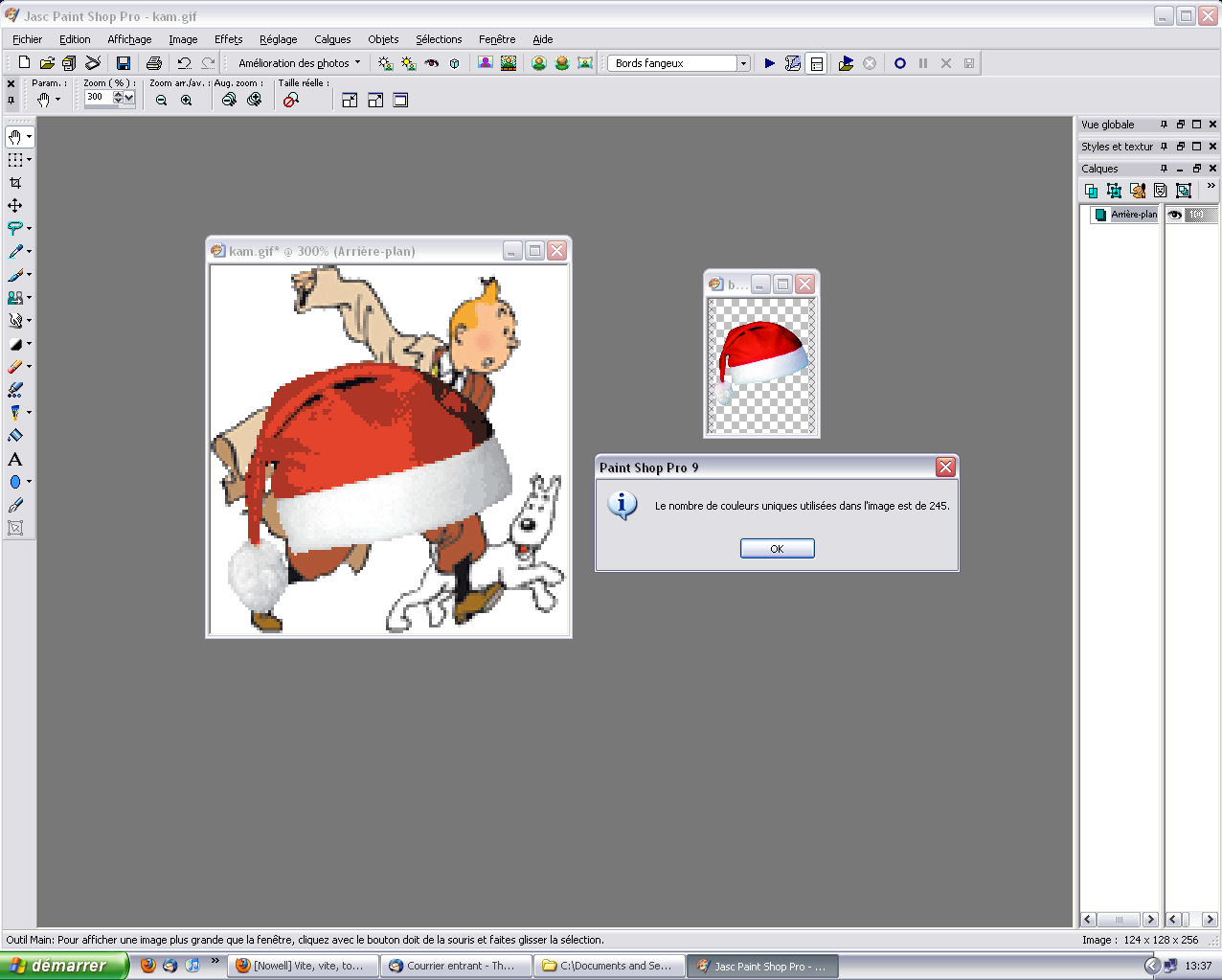Start script recording with the circle icon
1222x980 pixels.
coord(900,63)
